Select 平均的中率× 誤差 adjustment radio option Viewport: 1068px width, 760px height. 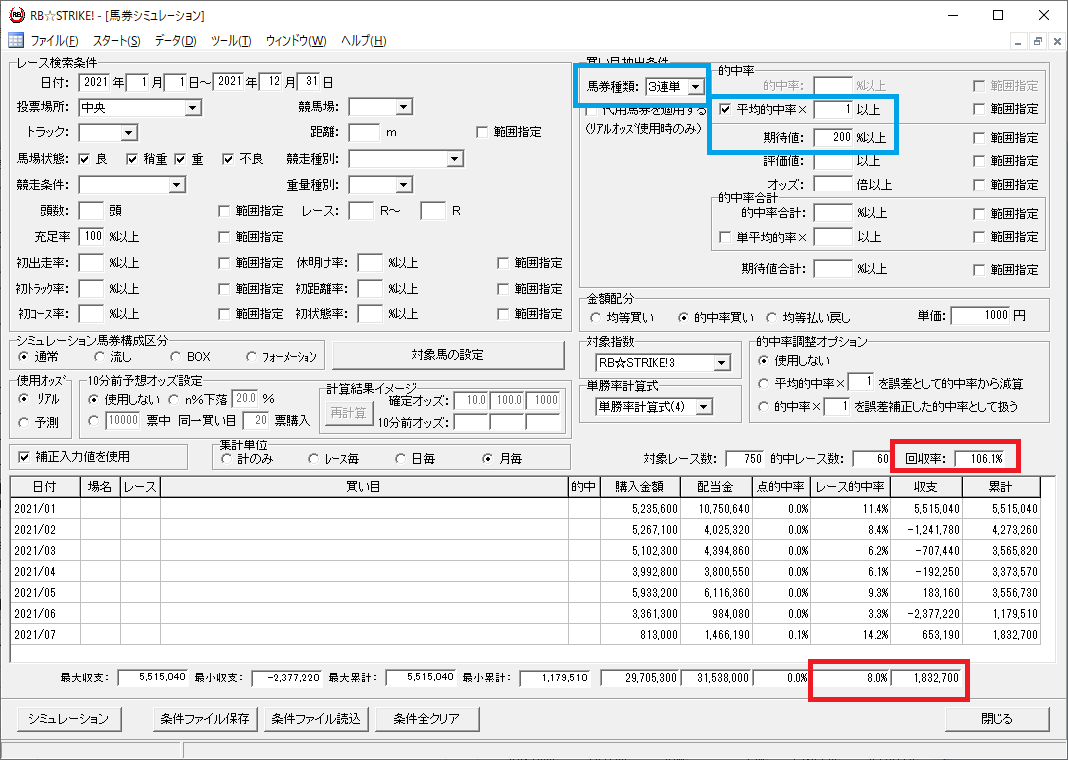click(x=764, y=383)
